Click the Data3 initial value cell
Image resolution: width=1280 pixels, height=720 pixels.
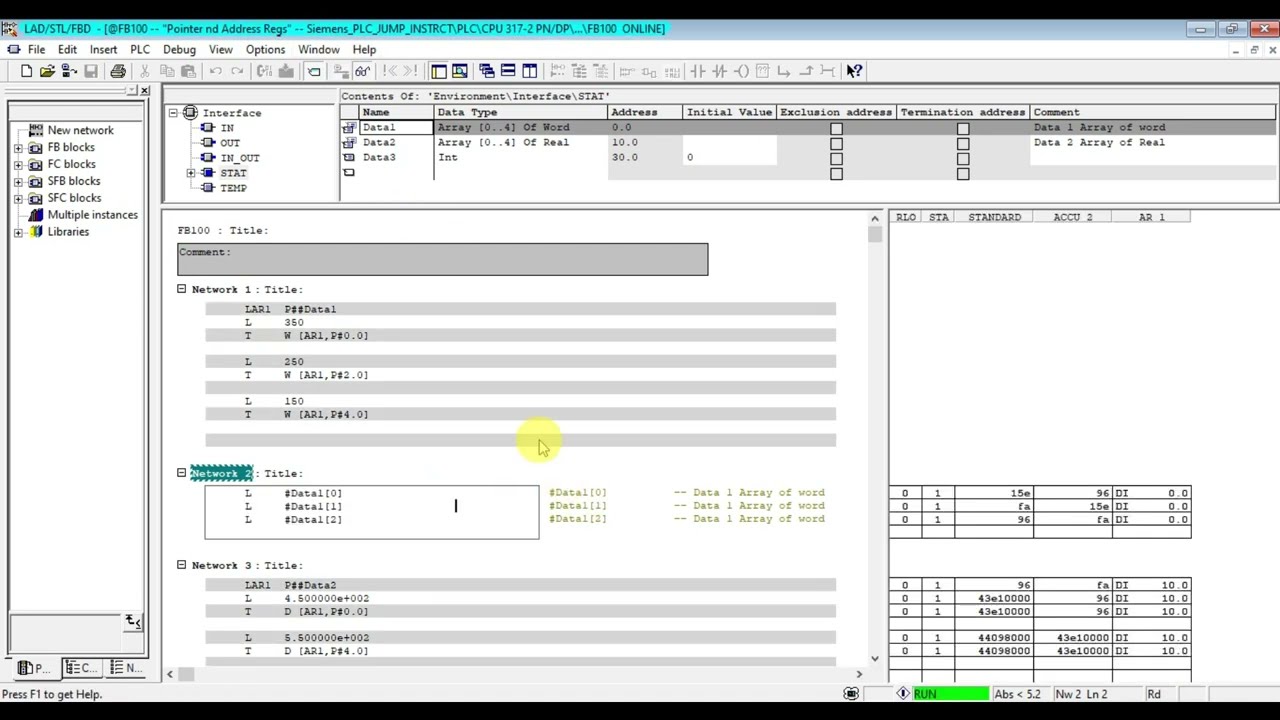click(x=729, y=158)
